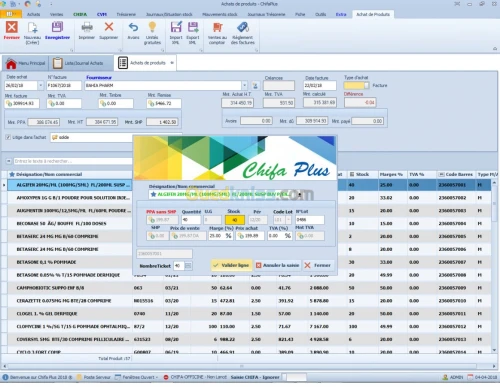The width and height of the screenshot is (500, 387).
Task: Open the Trésorerie ribbon tab
Action: pos(126,14)
